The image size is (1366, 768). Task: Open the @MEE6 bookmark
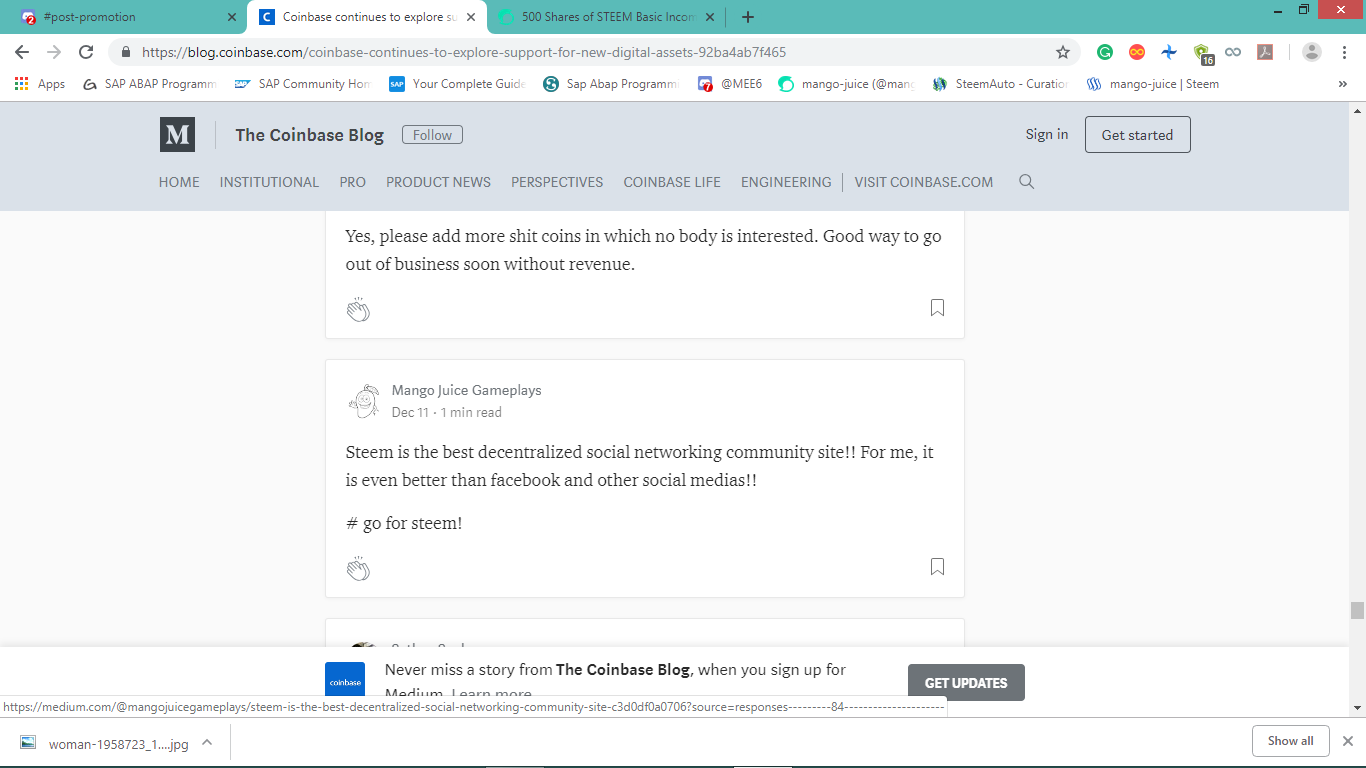(730, 84)
